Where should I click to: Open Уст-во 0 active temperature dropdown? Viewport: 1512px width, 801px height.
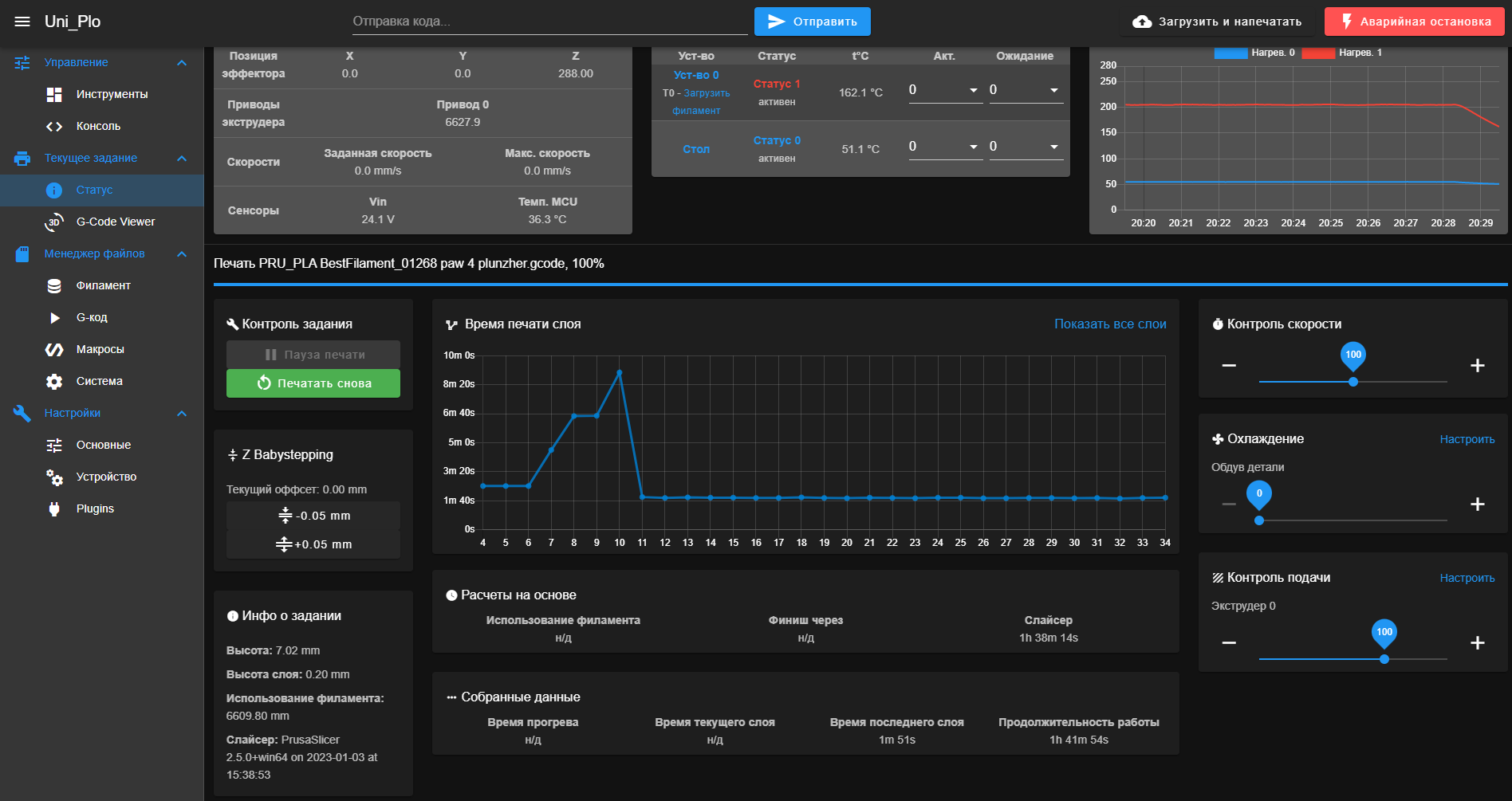pyautogui.click(x=974, y=90)
